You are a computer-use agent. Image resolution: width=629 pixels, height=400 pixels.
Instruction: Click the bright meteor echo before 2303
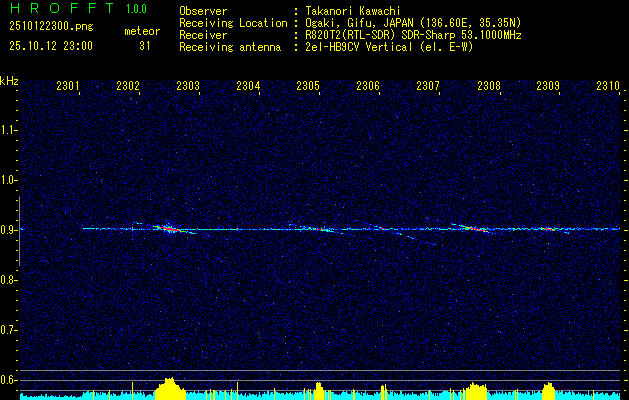click(x=170, y=229)
